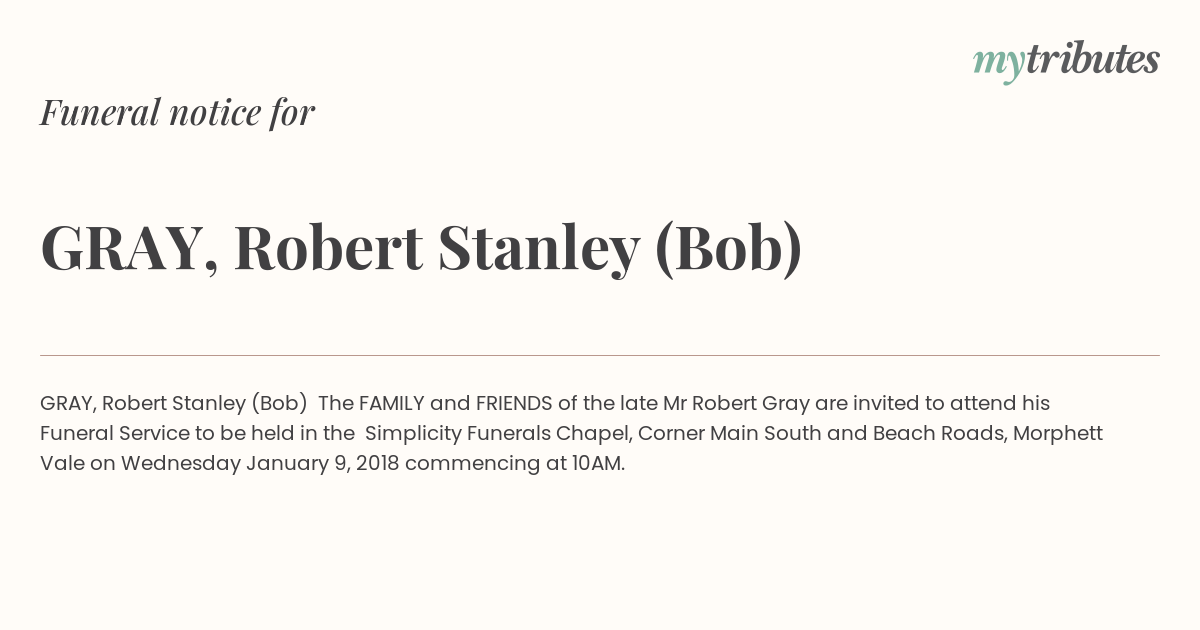Click the word FAMILY in the notice

coord(392,404)
